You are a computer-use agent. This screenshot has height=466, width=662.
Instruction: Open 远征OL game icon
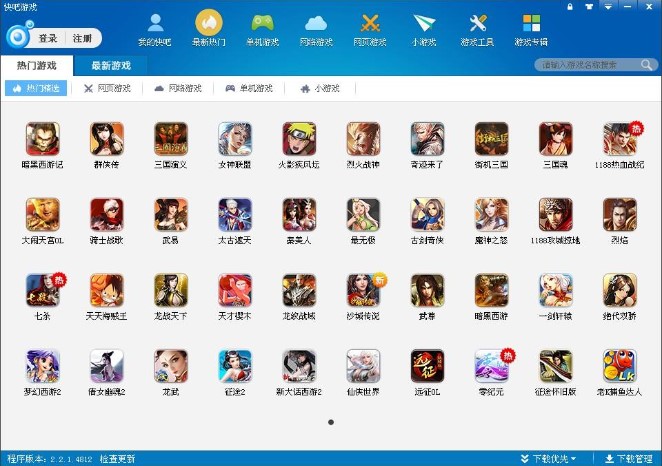(x=428, y=366)
